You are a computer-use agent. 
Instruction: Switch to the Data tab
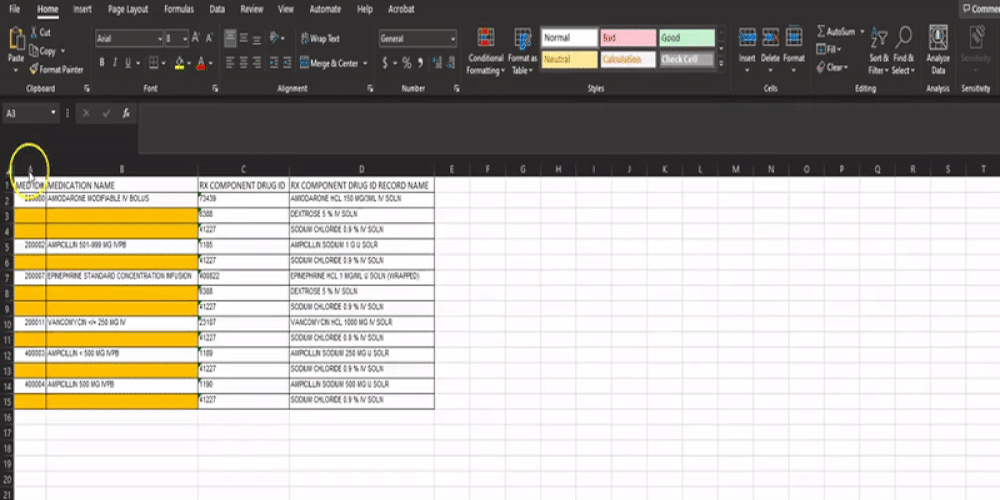(x=217, y=9)
